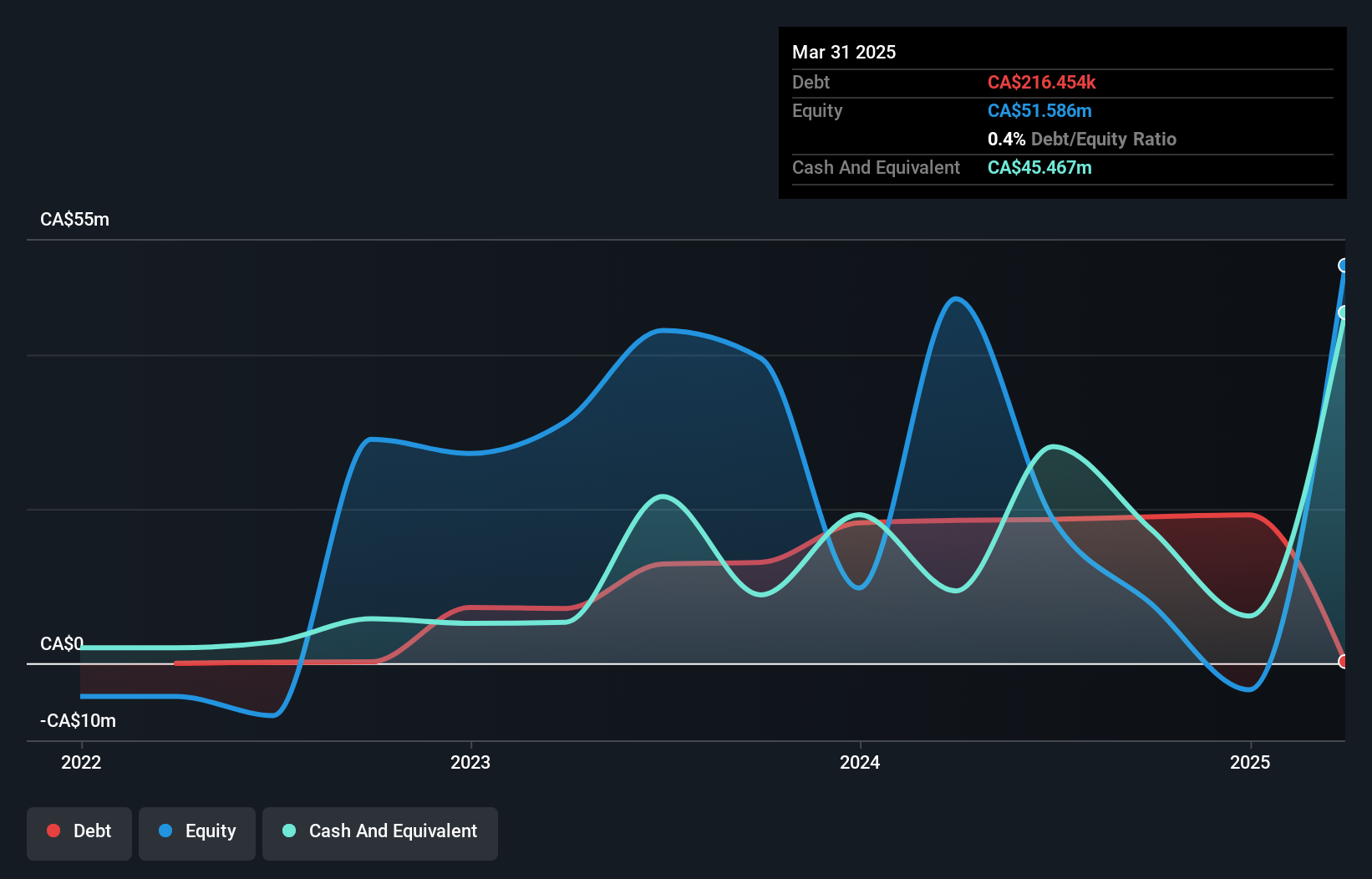Click the tooltip date Mar 31 2025
Image resolution: width=1372 pixels, height=879 pixels.
[x=844, y=52]
